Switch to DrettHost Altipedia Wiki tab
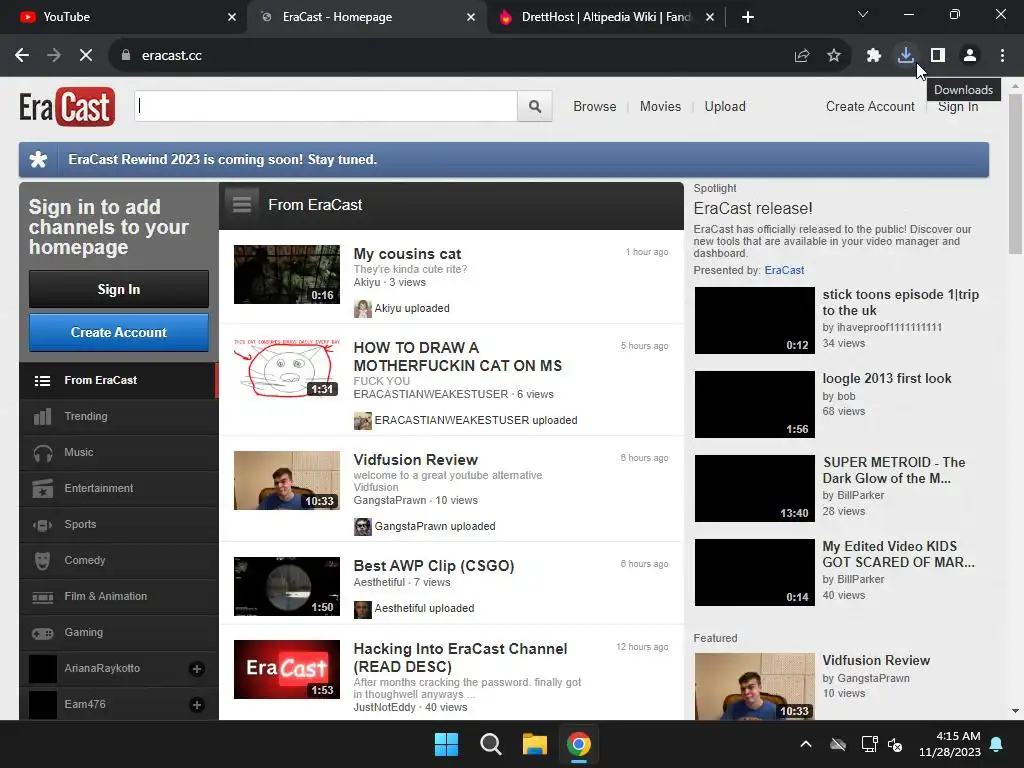 [605, 17]
